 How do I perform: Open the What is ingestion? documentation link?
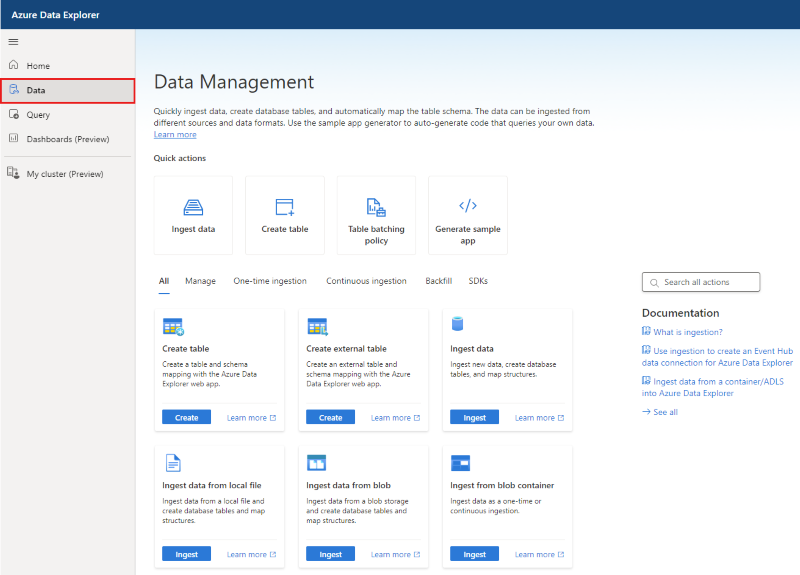(x=688, y=332)
